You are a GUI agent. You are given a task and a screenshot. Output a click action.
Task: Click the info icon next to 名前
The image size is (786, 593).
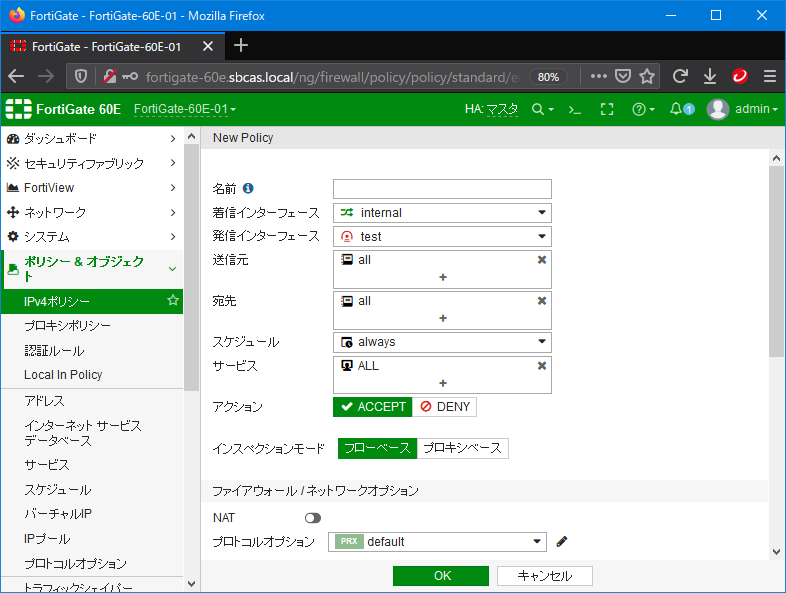click(x=248, y=188)
